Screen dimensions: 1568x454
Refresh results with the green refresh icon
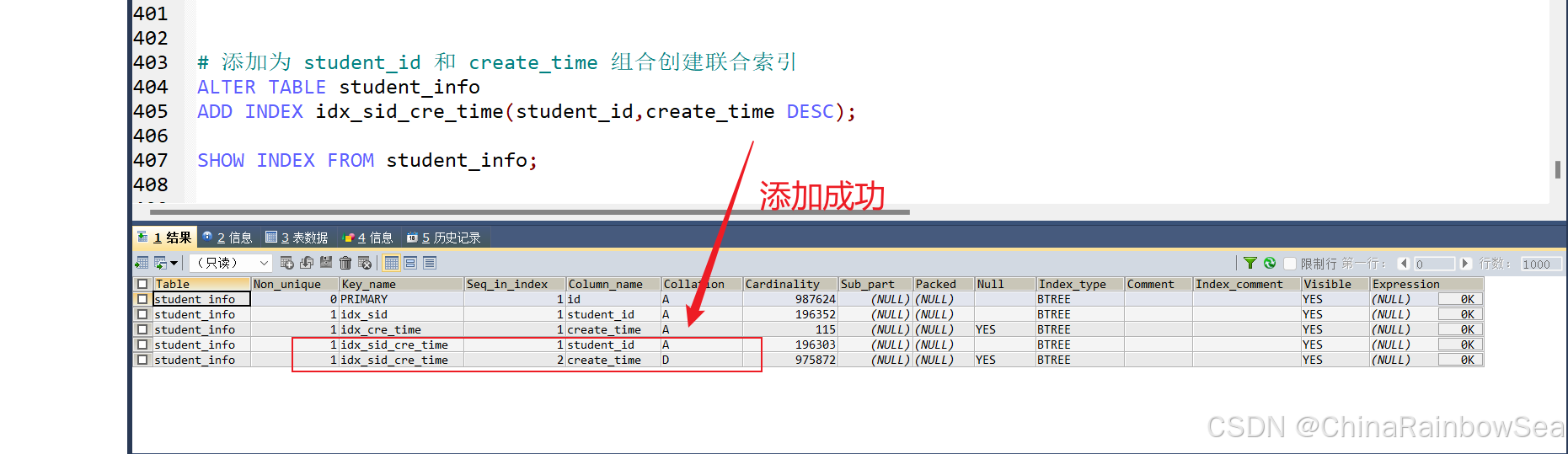tap(1270, 264)
